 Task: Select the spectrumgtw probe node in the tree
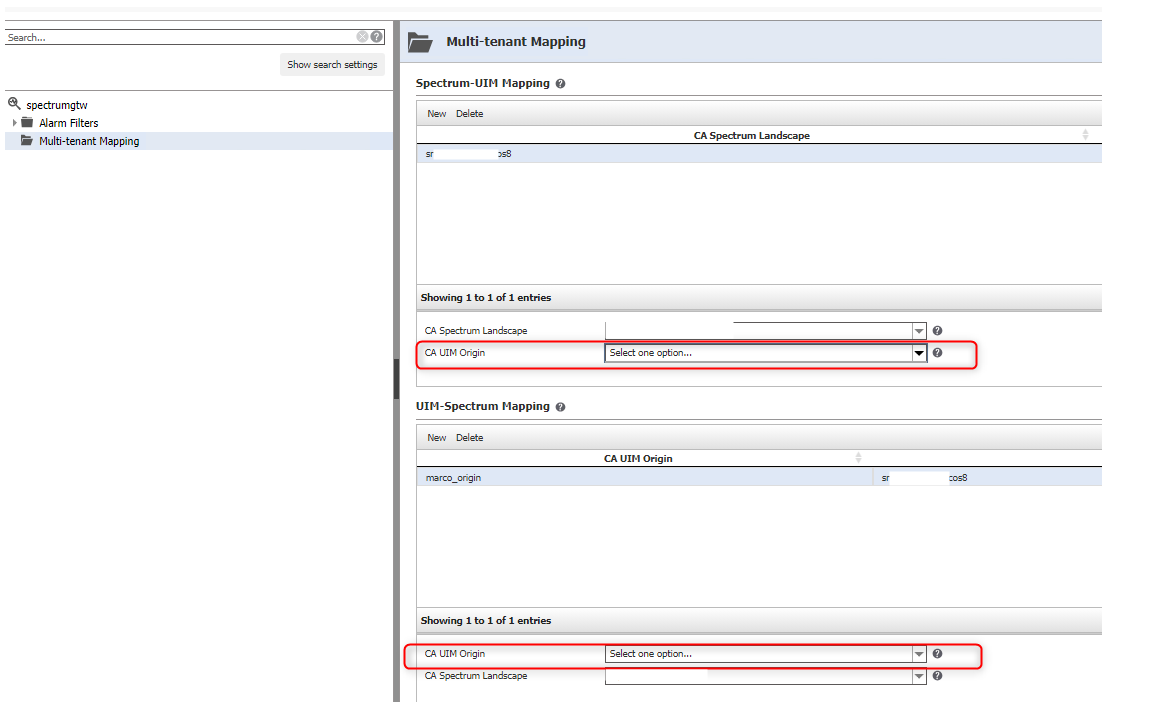(x=56, y=105)
